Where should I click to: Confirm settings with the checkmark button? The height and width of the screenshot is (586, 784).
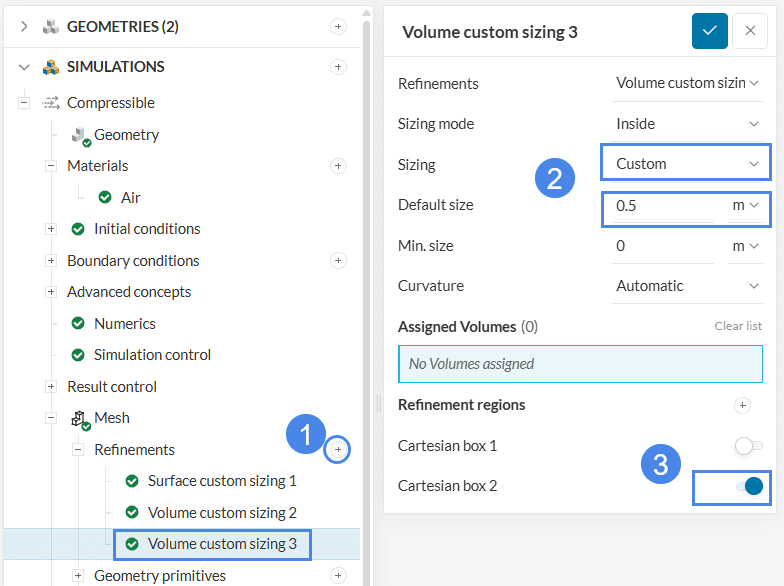click(x=710, y=31)
